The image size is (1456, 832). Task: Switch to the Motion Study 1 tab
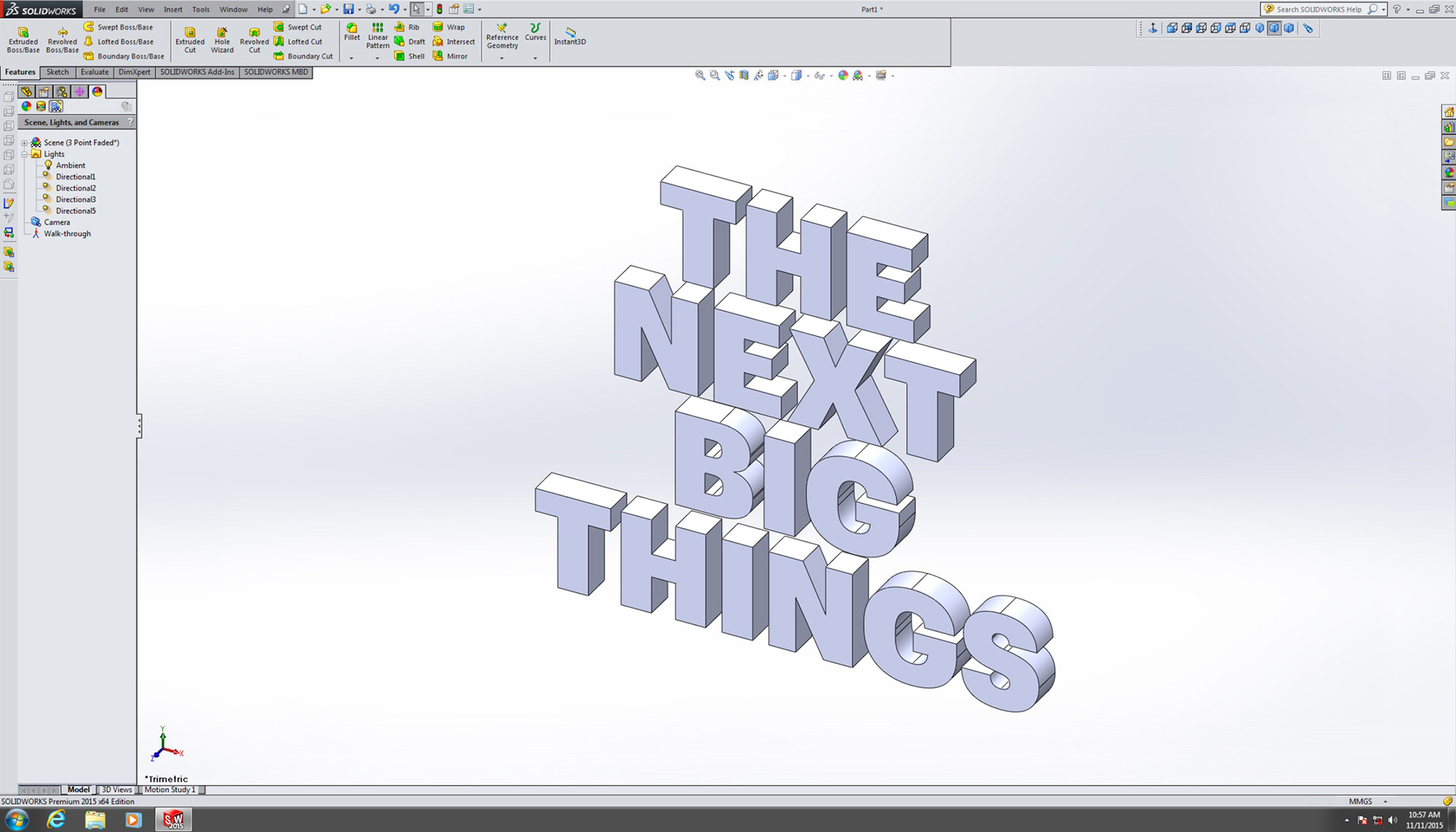(170, 790)
